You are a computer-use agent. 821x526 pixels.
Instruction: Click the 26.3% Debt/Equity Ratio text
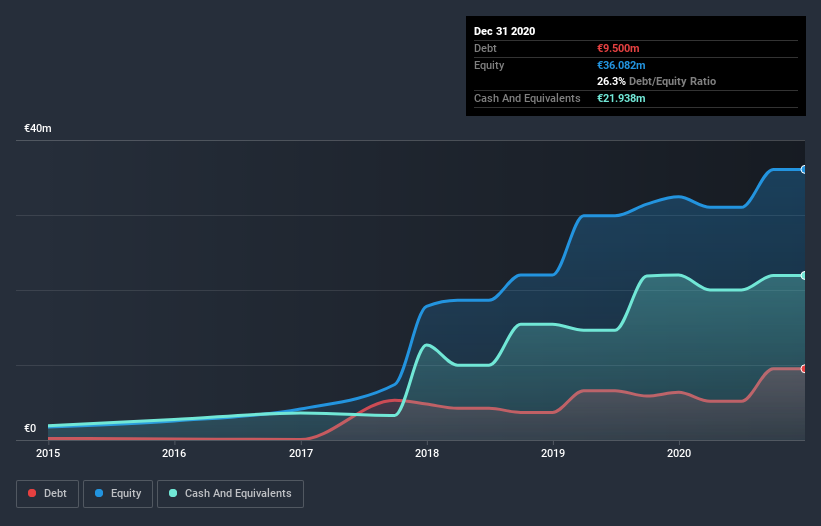coord(656,81)
